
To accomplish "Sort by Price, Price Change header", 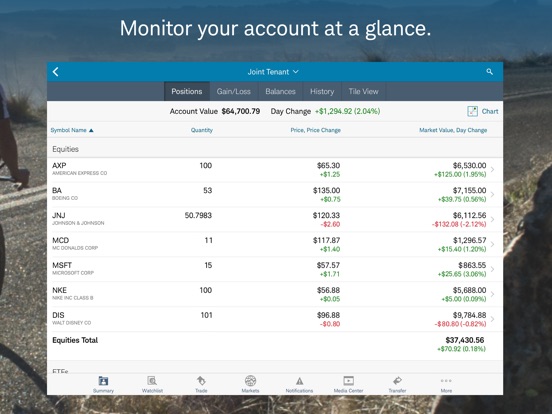I will (x=315, y=130).
